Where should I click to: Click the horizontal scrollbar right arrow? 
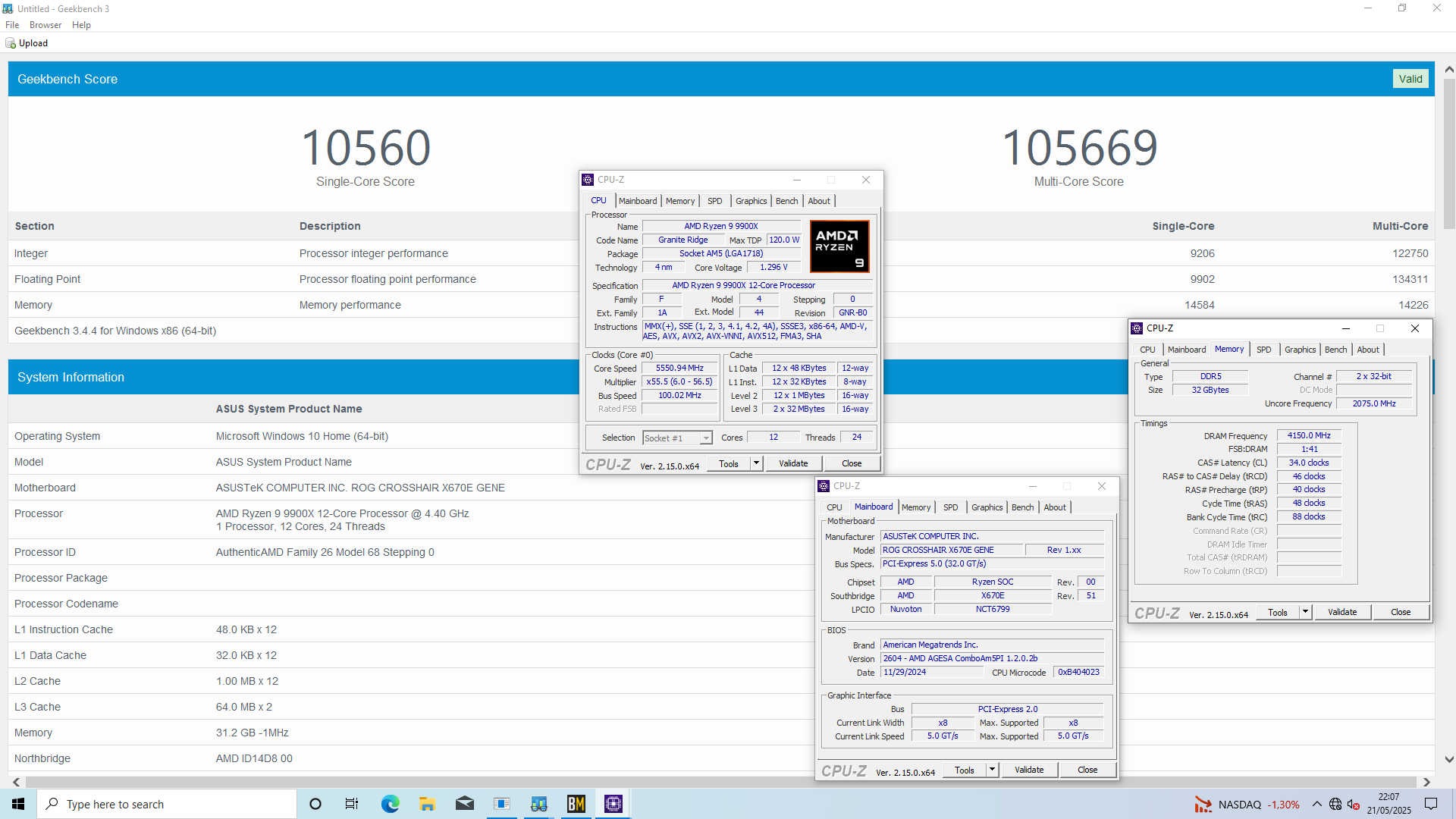(x=1426, y=782)
